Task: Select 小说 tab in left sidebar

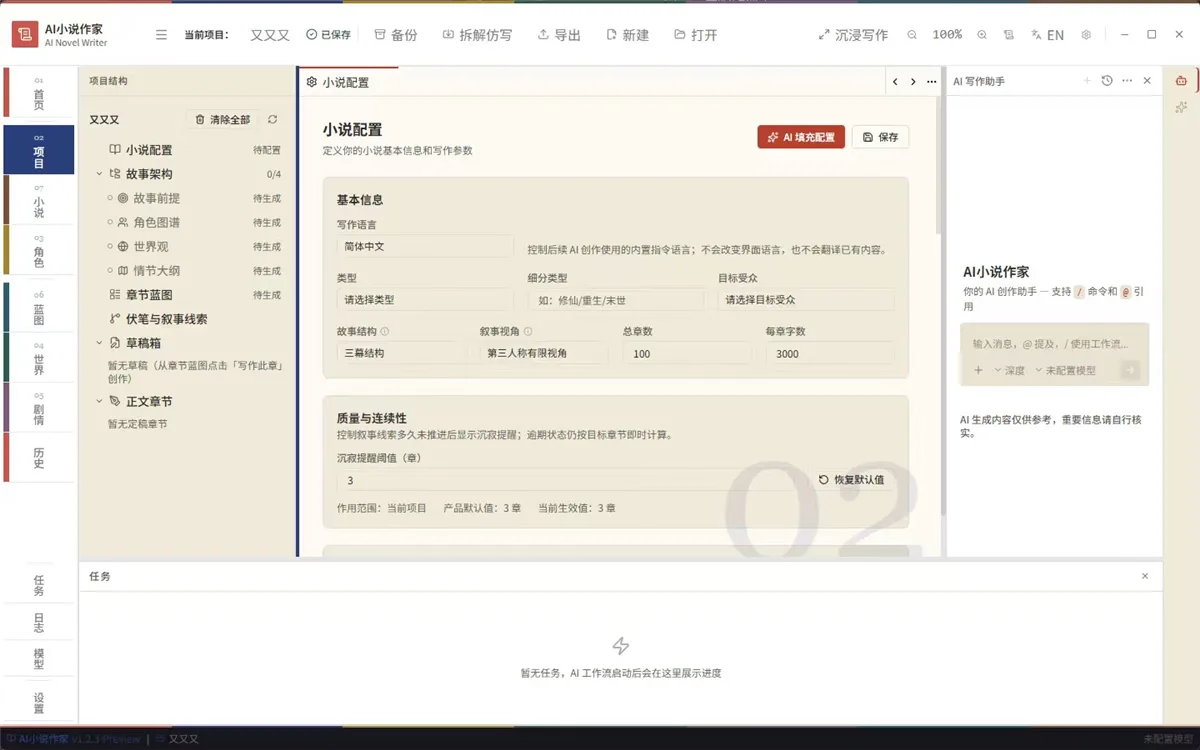Action: click(39, 200)
